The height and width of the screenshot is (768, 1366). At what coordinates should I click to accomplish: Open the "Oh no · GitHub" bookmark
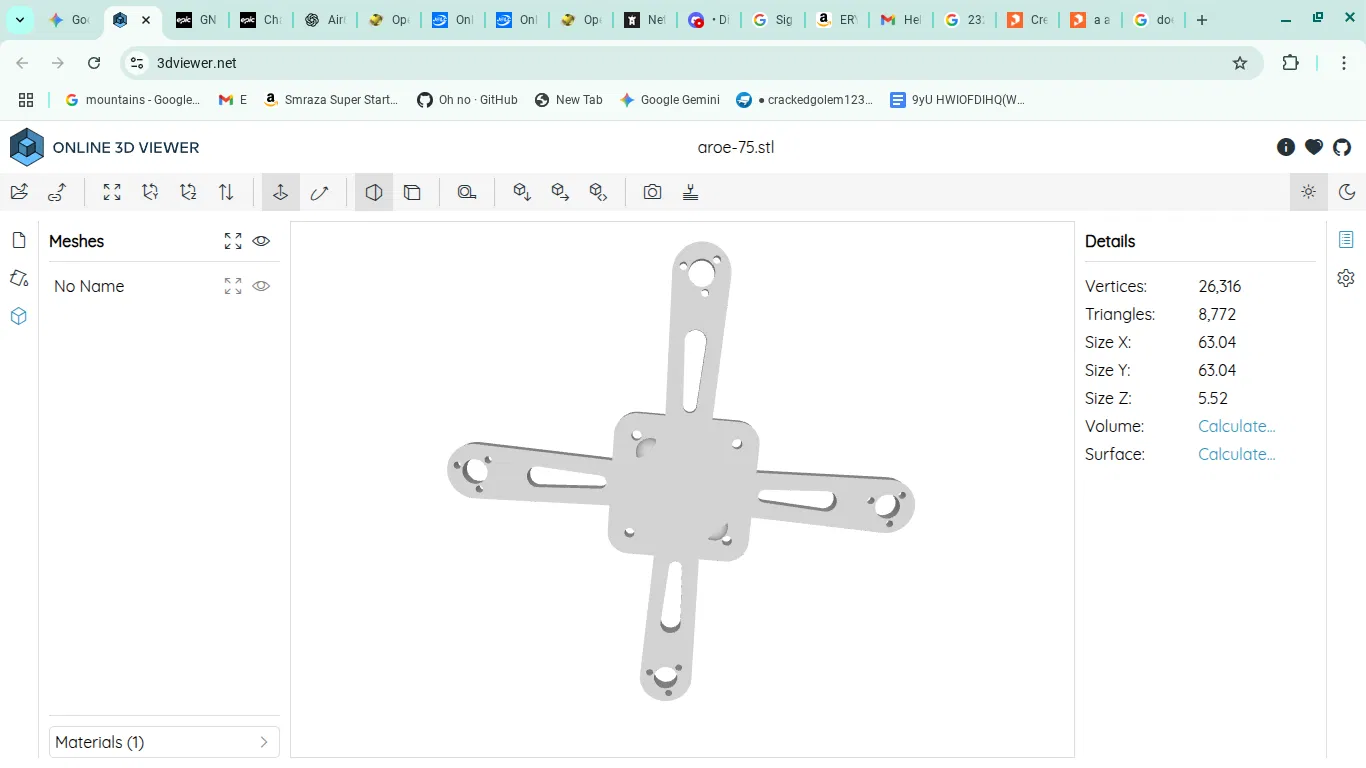click(467, 100)
